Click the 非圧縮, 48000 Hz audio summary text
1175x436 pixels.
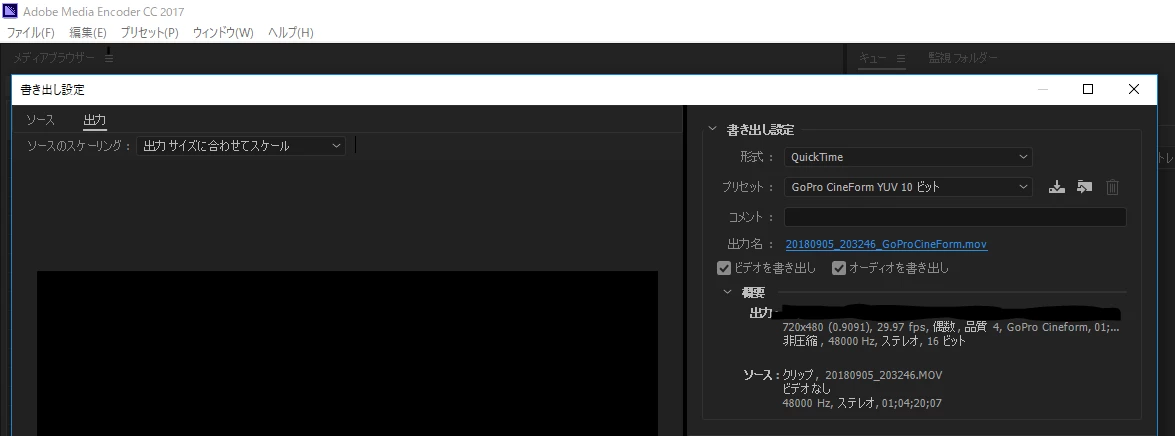pos(874,342)
